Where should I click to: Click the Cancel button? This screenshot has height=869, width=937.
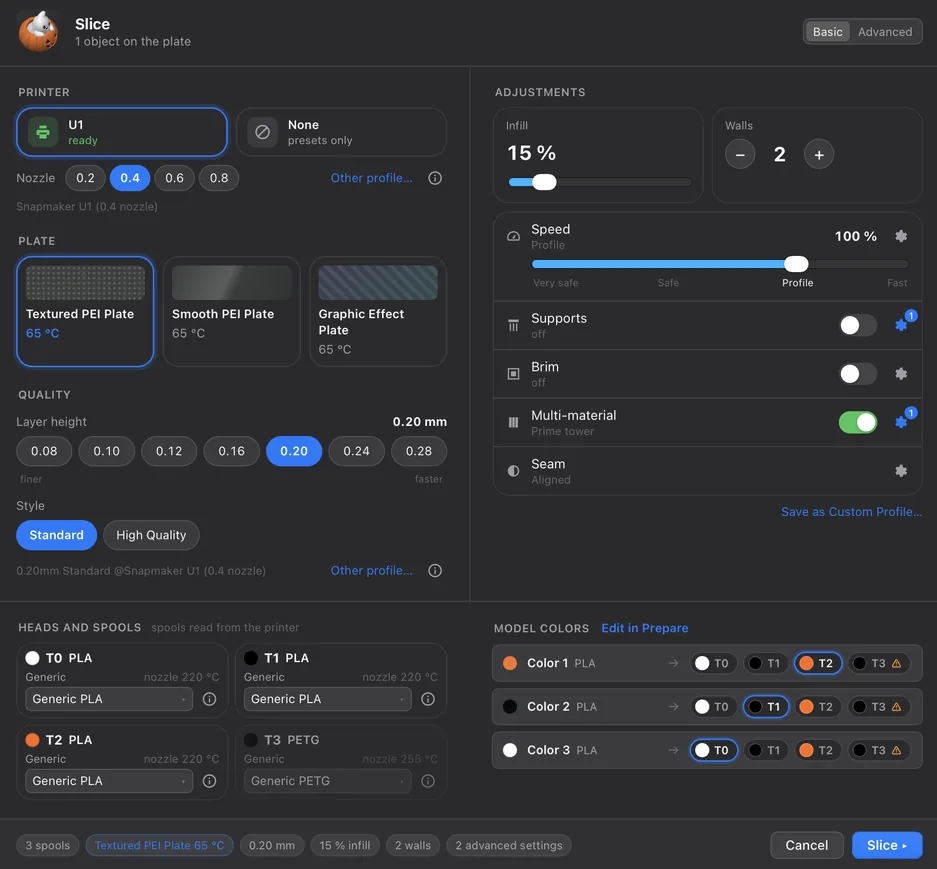point(807,845)
